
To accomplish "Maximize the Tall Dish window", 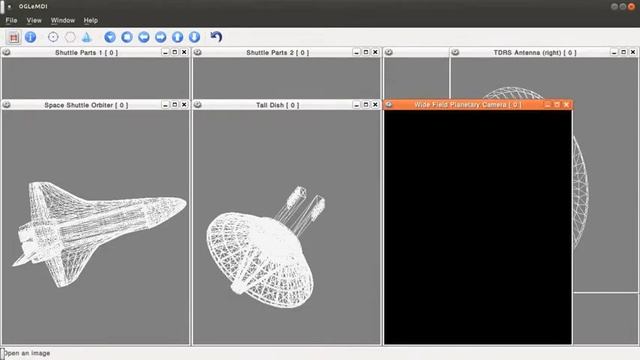I will 366,105.
